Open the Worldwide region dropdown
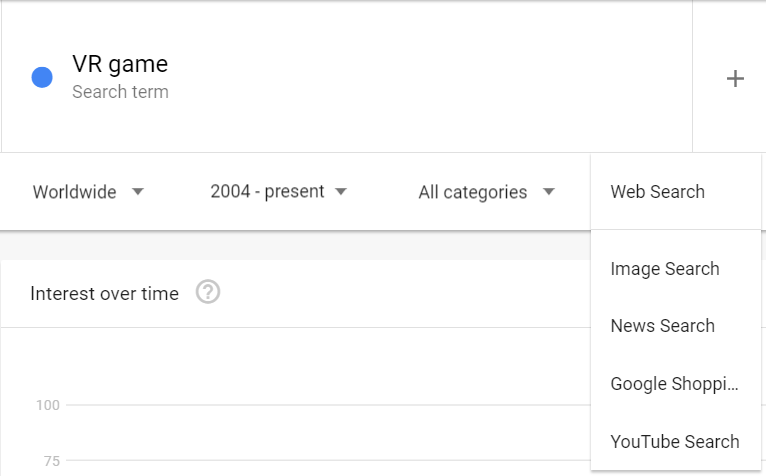This screenshot has width=766, height=476. tap(88, 192)
